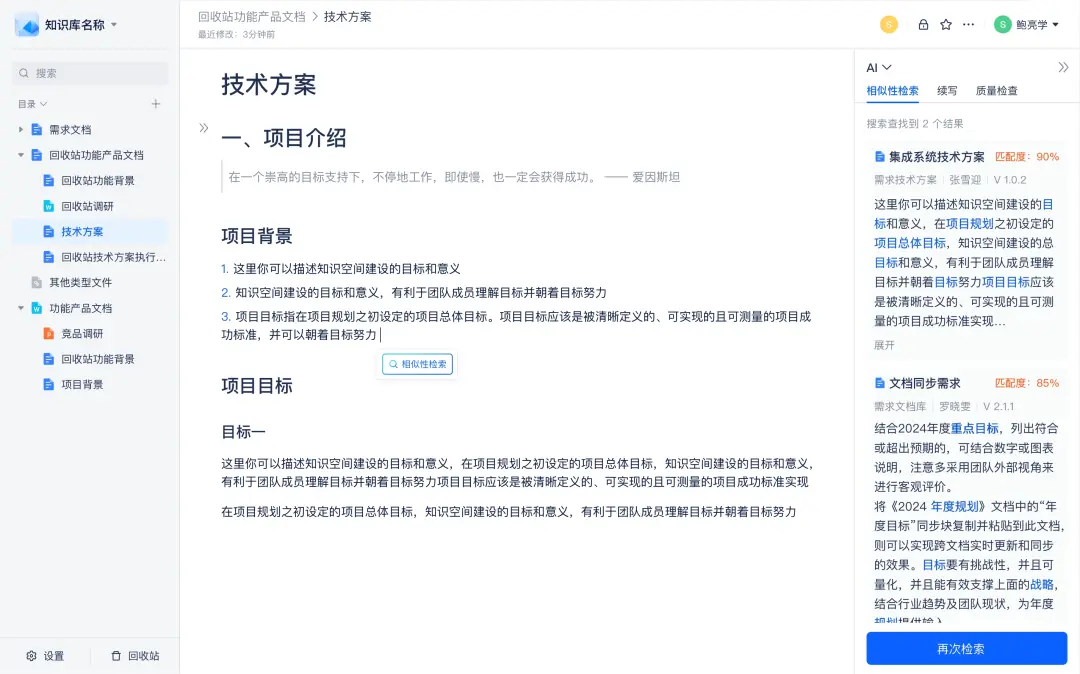Expand the outline double-chevron beside heading
Image resolution: width=1080 pixels, height=674 pixels.
[204, 128]
